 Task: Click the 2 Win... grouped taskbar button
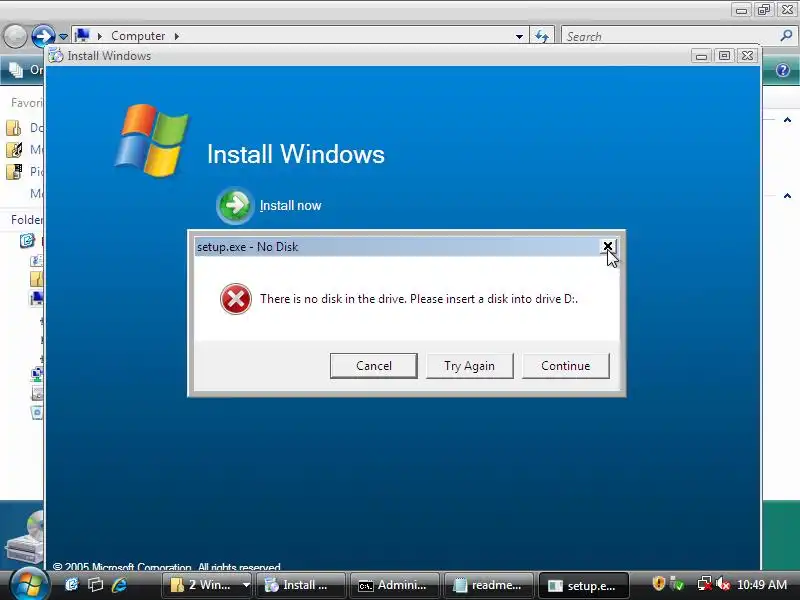[201, 585]
